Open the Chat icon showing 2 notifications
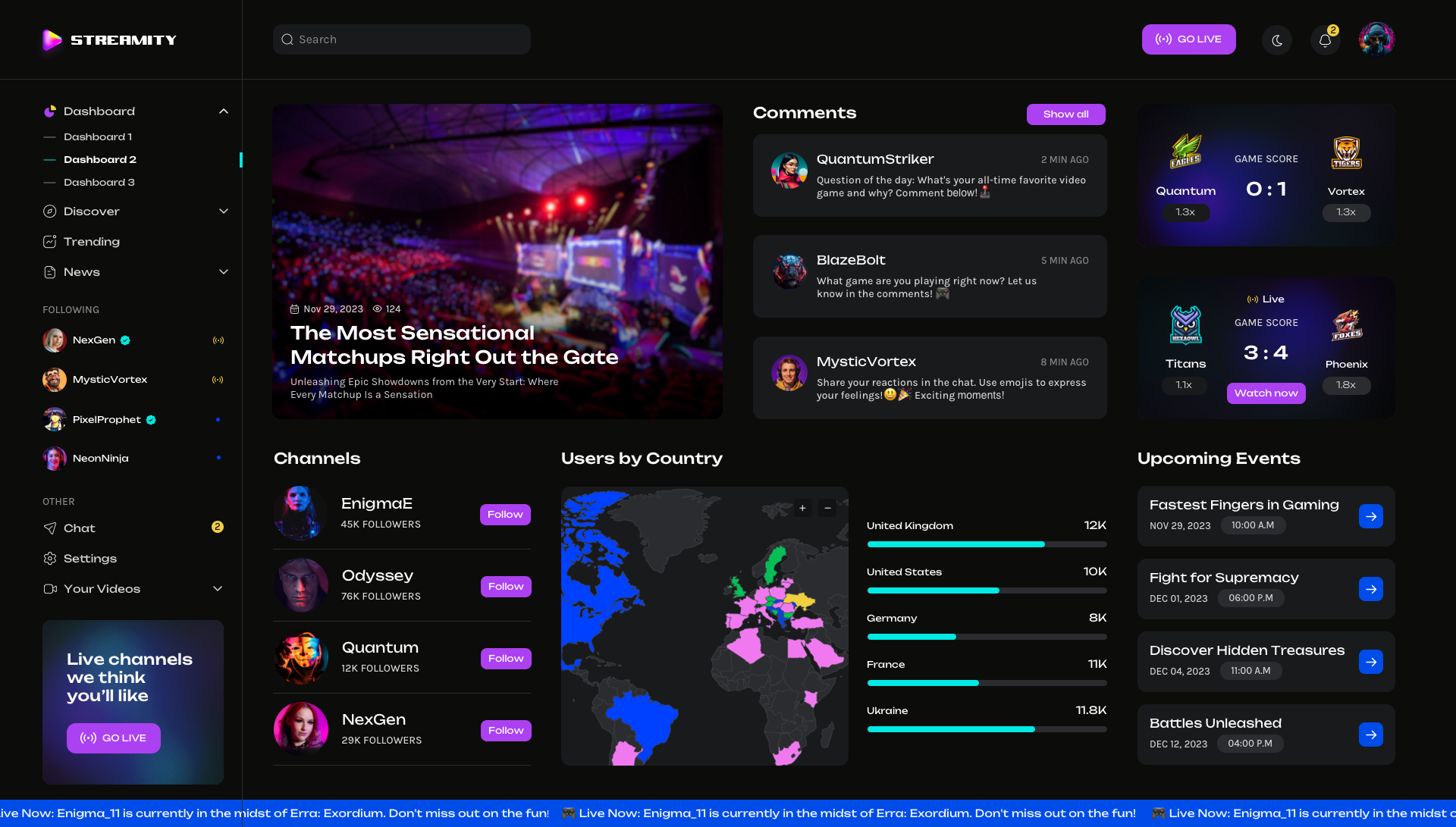The image size is (1456, 827). click(49, 528)
